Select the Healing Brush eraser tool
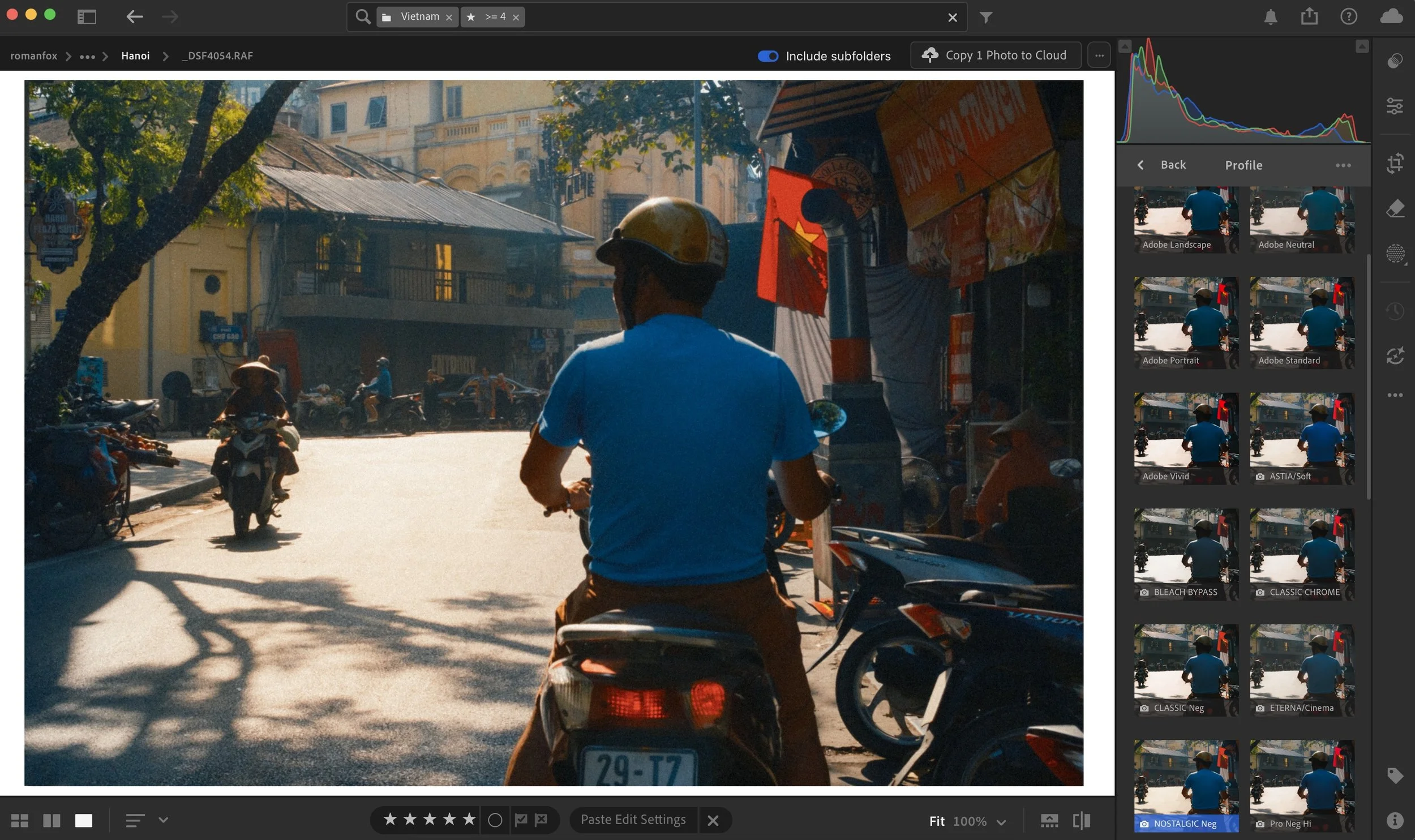Viewport: 1415px width, 840px height. click(1395, 208)
